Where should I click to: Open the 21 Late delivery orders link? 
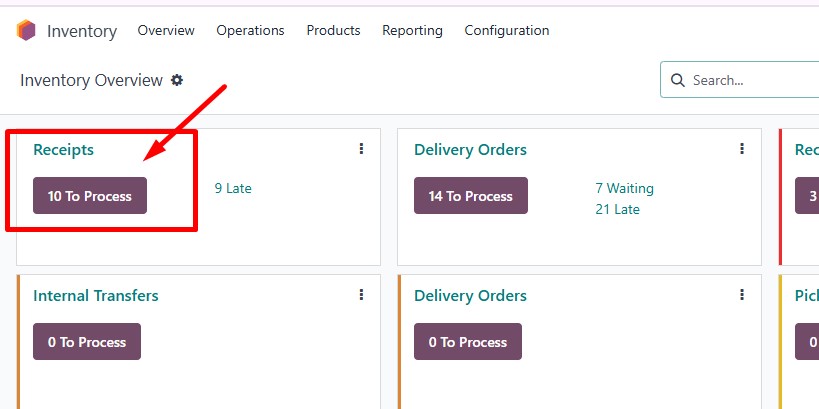coord(617,209)
